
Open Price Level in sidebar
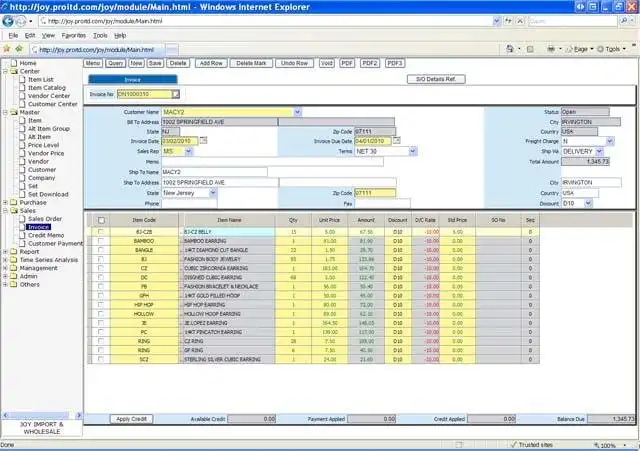tap(43, 145)
